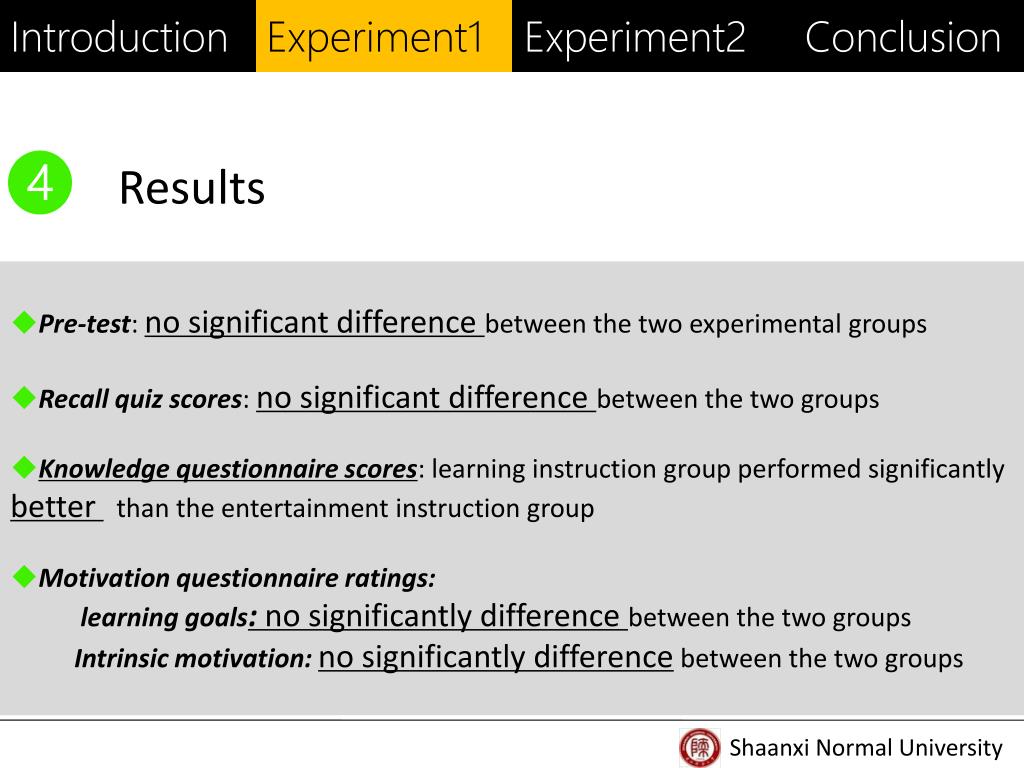Select the highlighted Experiment1 tab

[384, 36]
